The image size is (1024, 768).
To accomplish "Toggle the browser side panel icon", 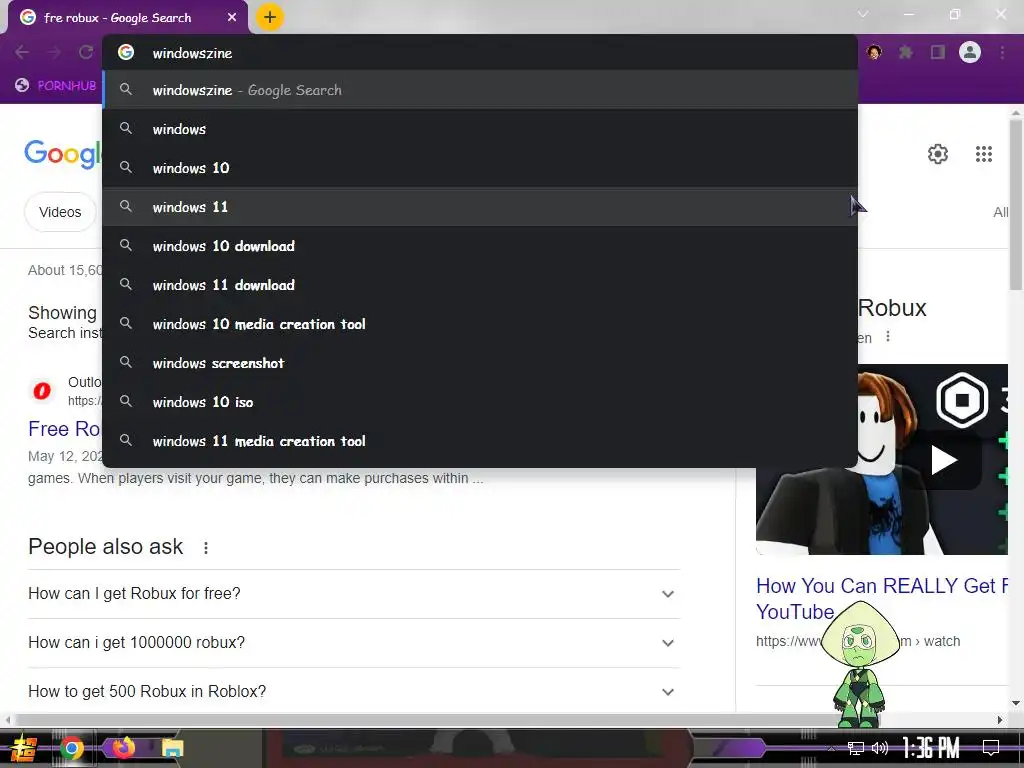I will pyautogui.click(x=938, y=52).
